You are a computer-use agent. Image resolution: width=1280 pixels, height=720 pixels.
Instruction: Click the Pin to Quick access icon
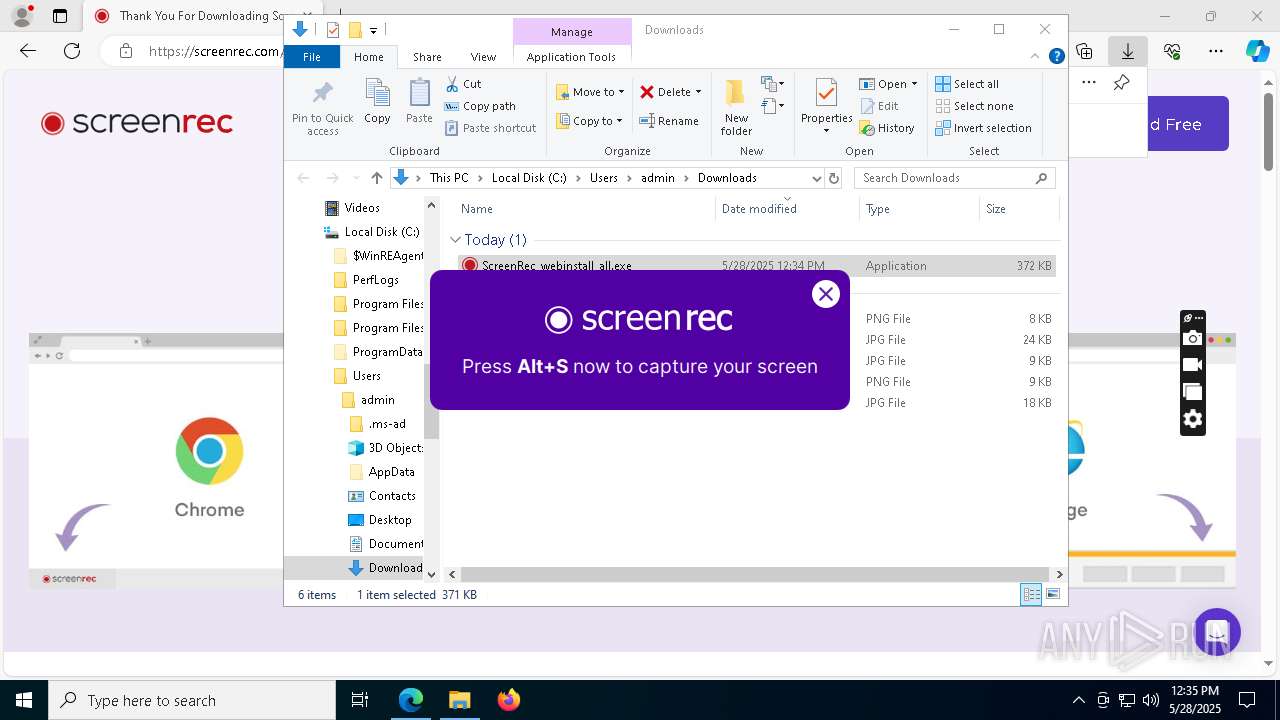click(x=322, y=93)
